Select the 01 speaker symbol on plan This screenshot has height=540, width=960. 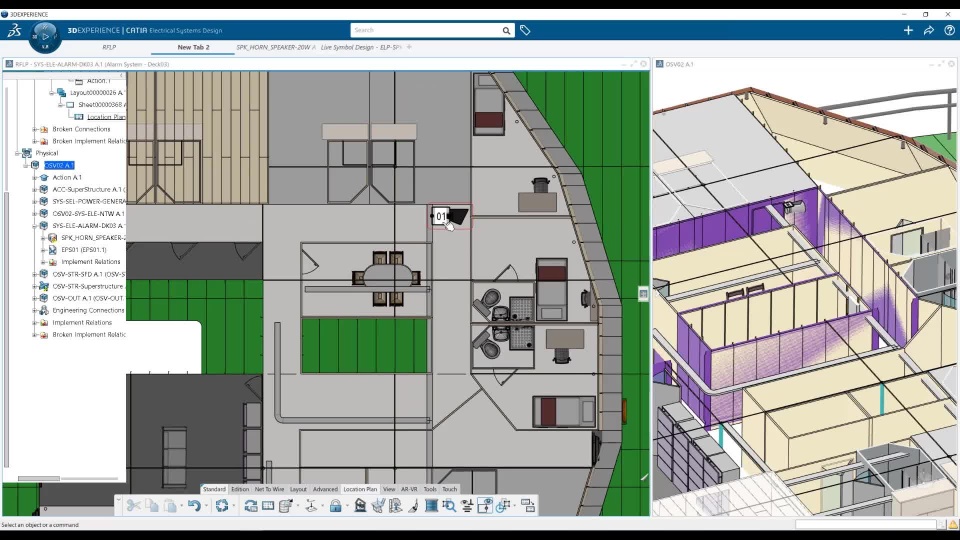click(449, 217)
